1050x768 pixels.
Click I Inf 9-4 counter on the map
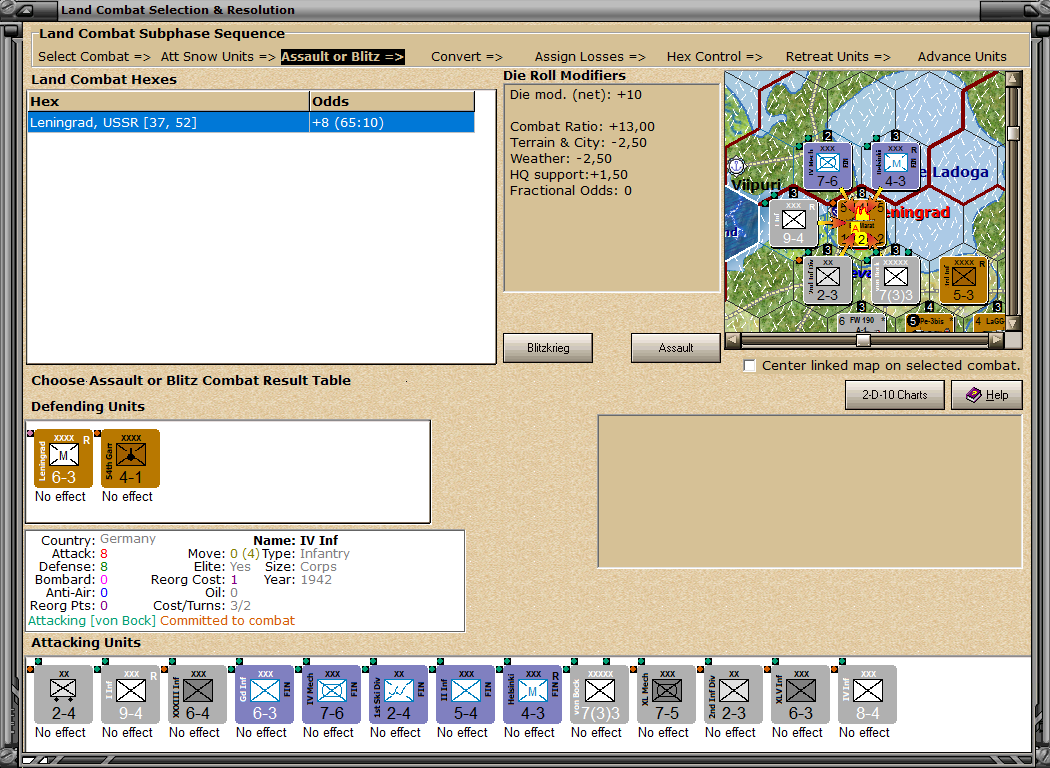point(794,224)
